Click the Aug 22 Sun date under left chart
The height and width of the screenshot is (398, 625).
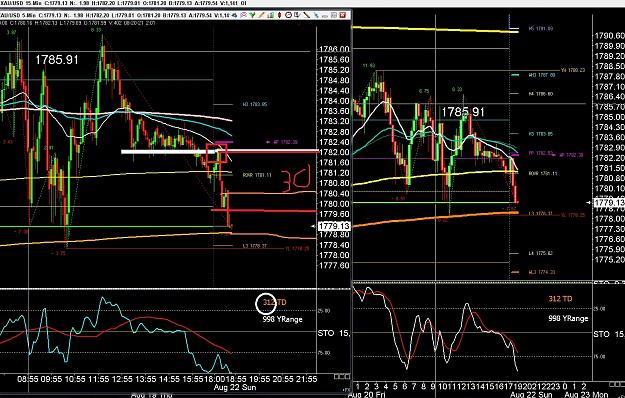tap(235, 387)
